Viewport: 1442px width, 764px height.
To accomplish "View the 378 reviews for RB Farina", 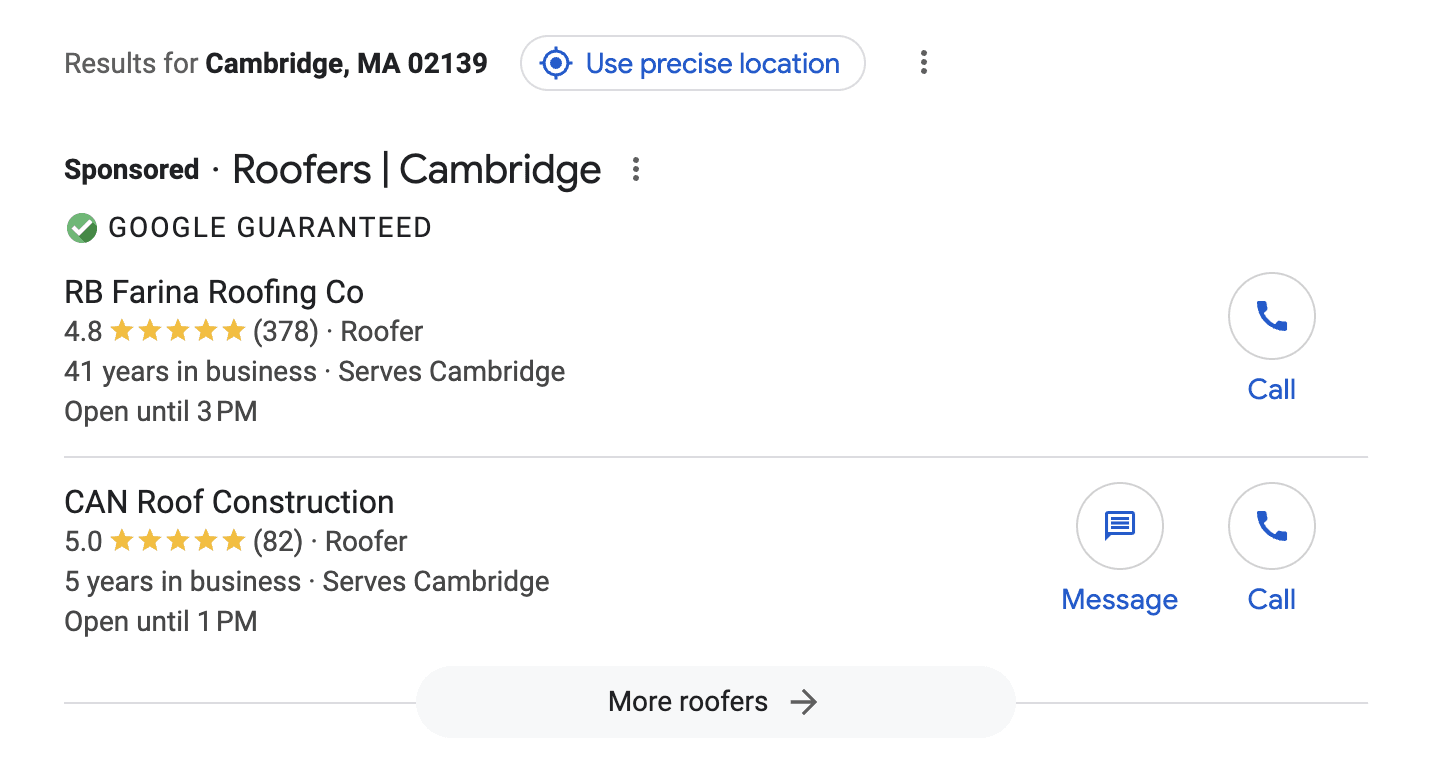I will click(289, 330).
